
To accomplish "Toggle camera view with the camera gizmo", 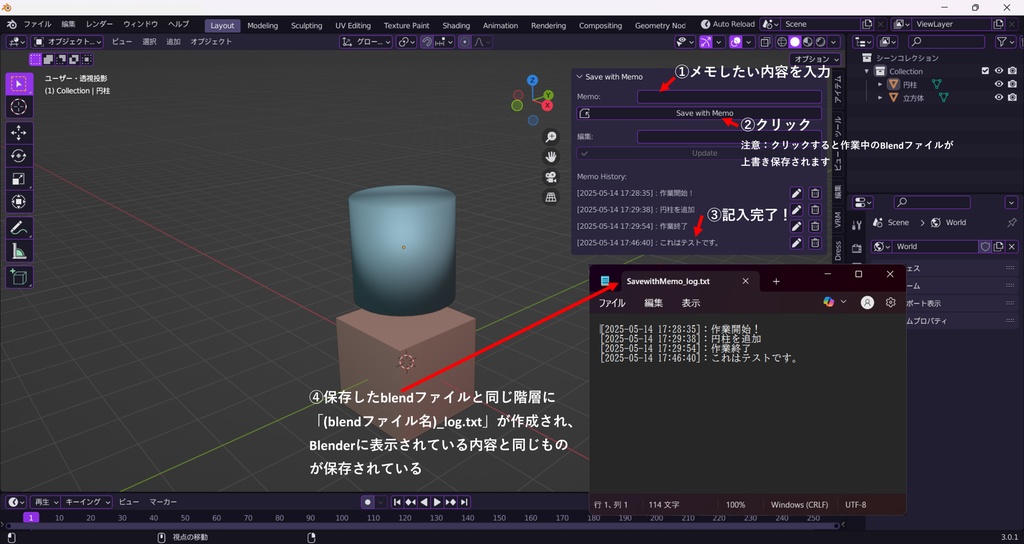I will [551, 177].
